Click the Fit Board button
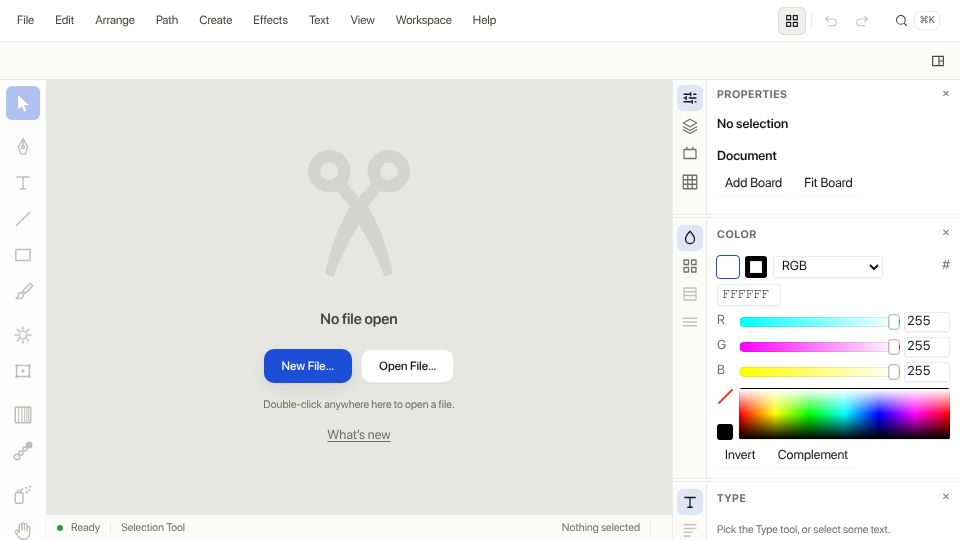960x540 pixels. [828, 183]
